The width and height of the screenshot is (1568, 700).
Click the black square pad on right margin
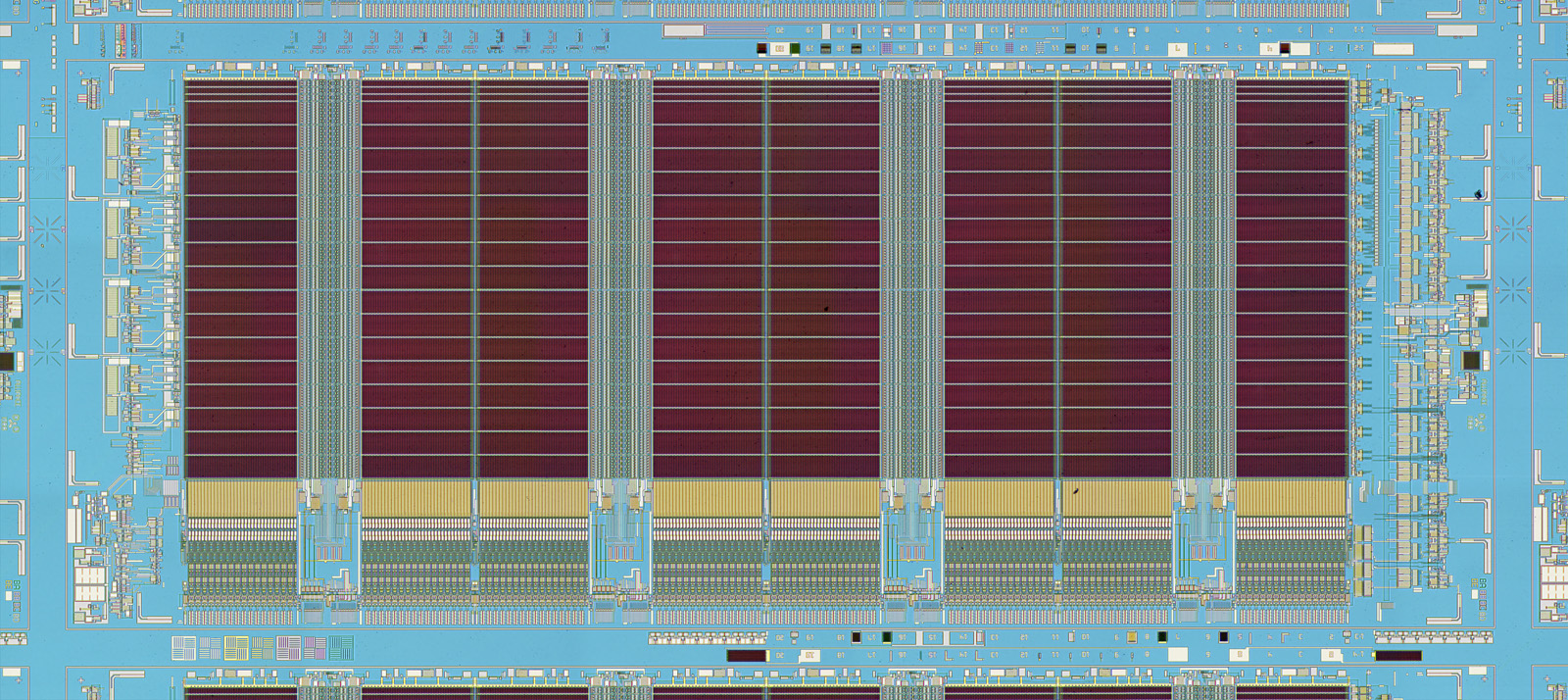1470,361
